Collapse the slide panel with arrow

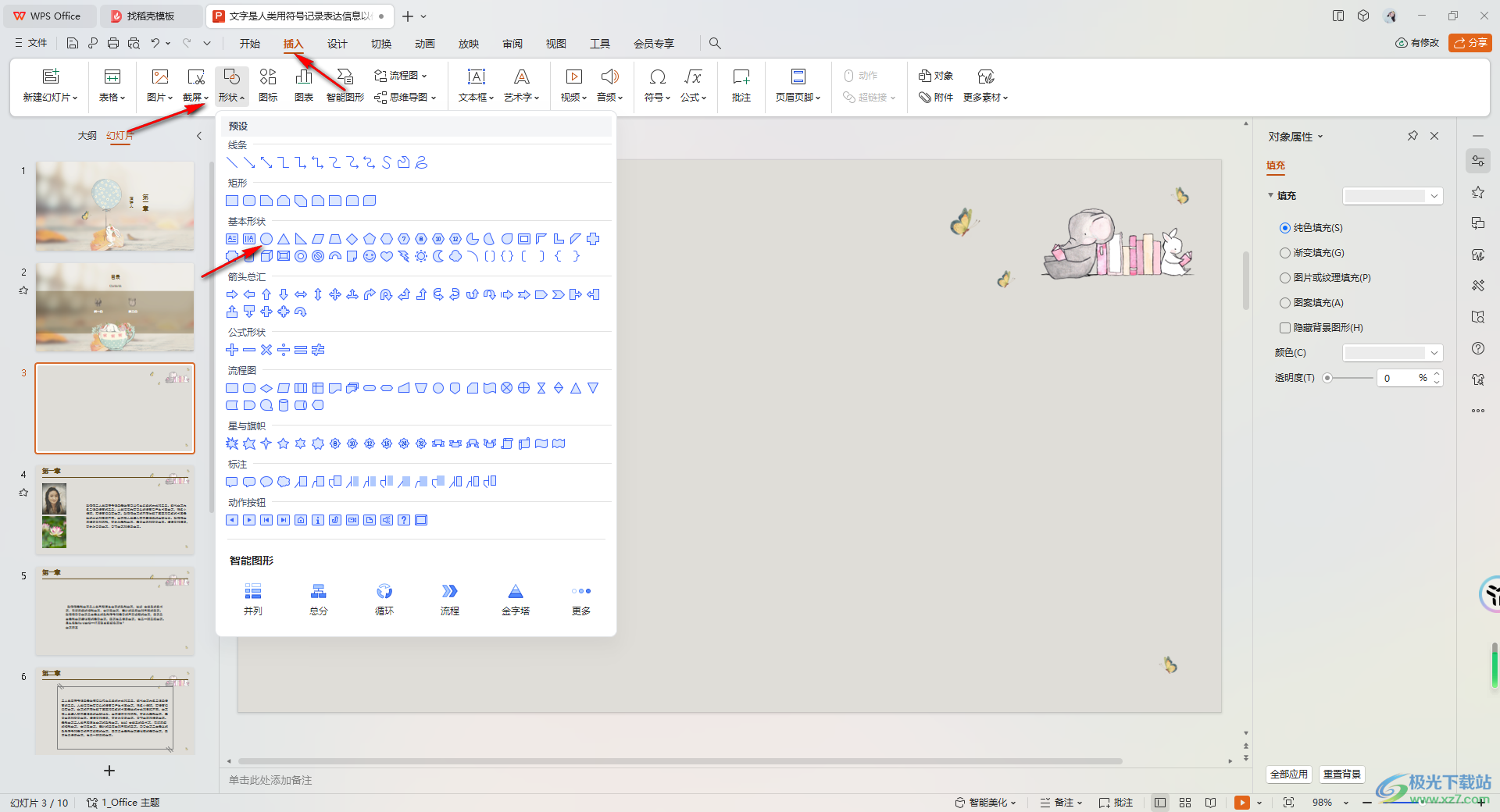[199, 136]
